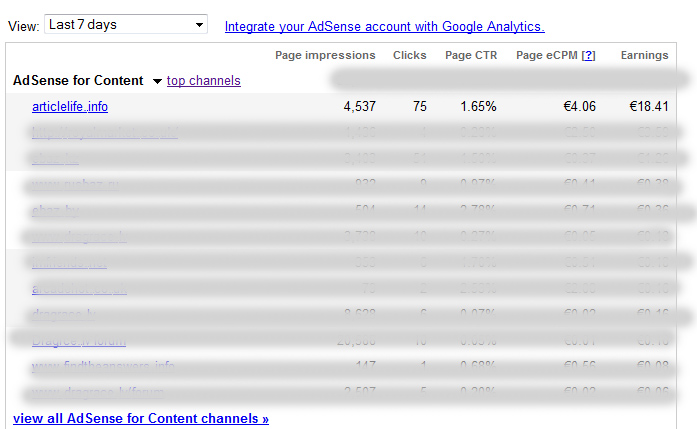Follow the Integrate AdSense with Google Analytics link
Screen dimensions: 697x429
click(385, 27)
